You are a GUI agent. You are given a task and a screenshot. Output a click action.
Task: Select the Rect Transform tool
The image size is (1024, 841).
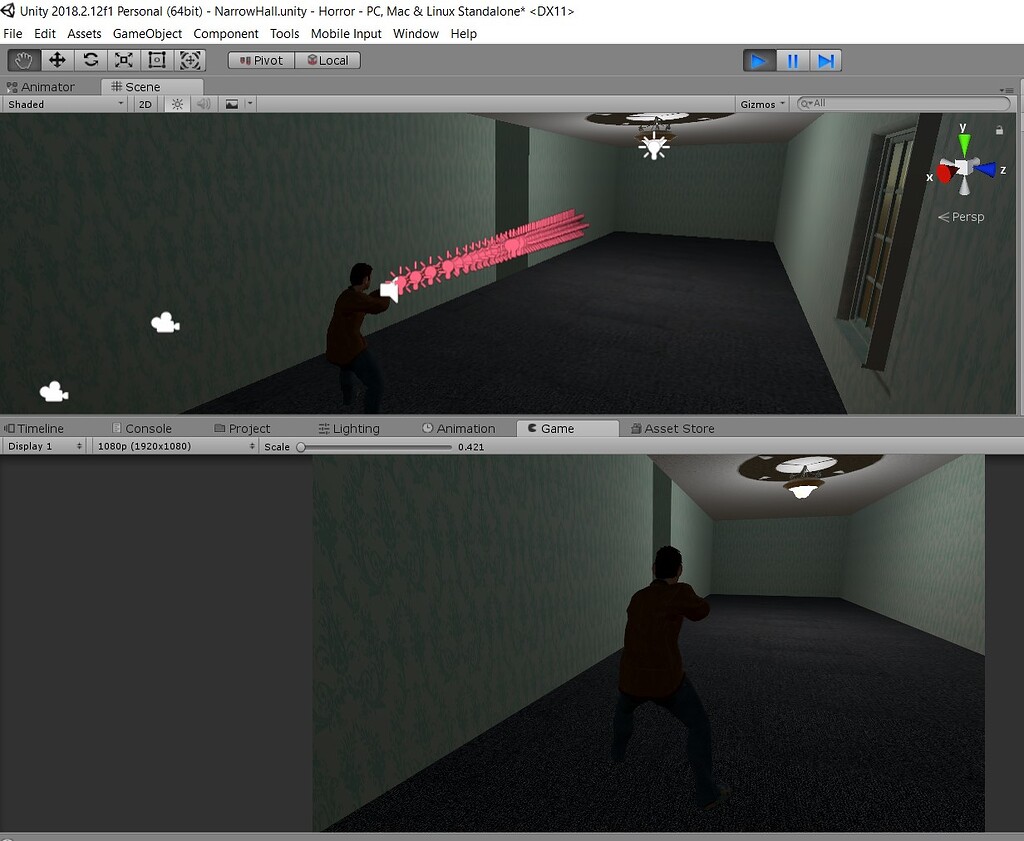pyautogui.click(x=156, y=60)
